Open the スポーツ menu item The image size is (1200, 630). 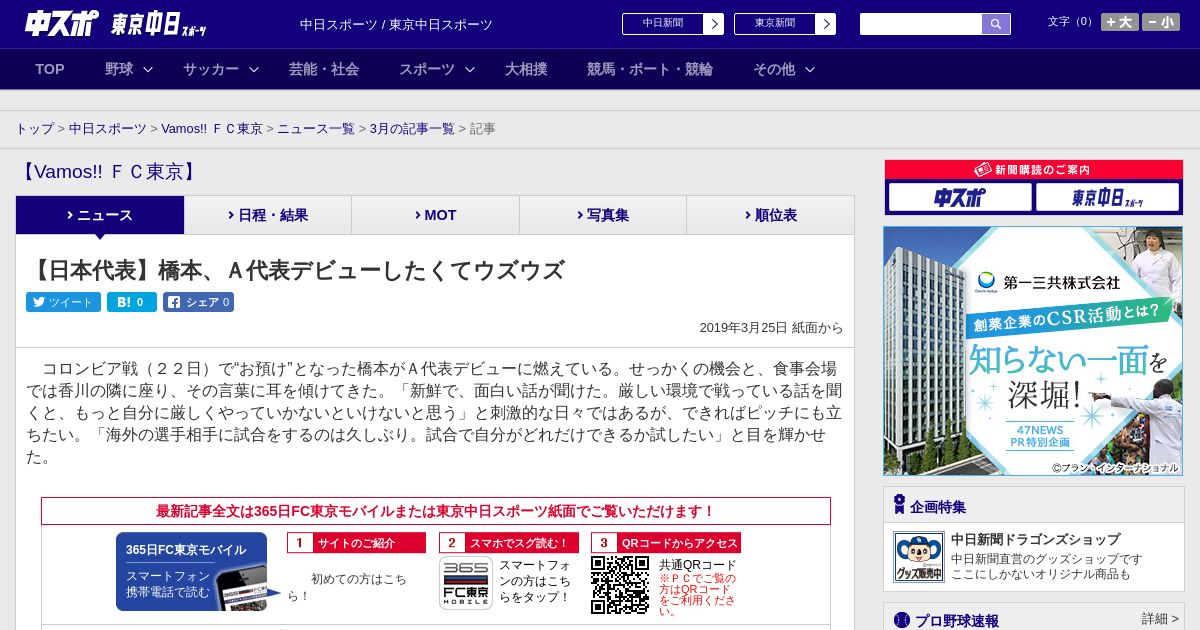tap(427, 69)
